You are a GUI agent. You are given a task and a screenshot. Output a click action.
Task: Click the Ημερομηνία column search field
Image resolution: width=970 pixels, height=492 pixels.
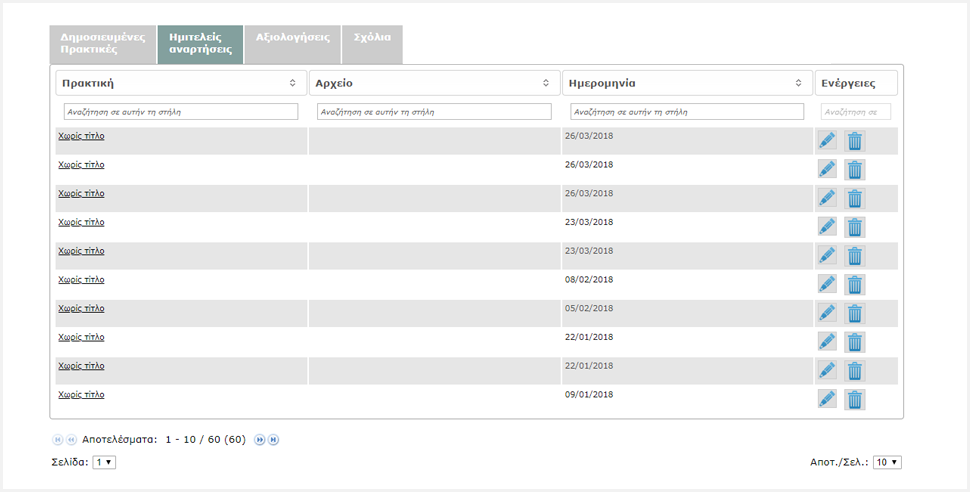tap(687, 112)
